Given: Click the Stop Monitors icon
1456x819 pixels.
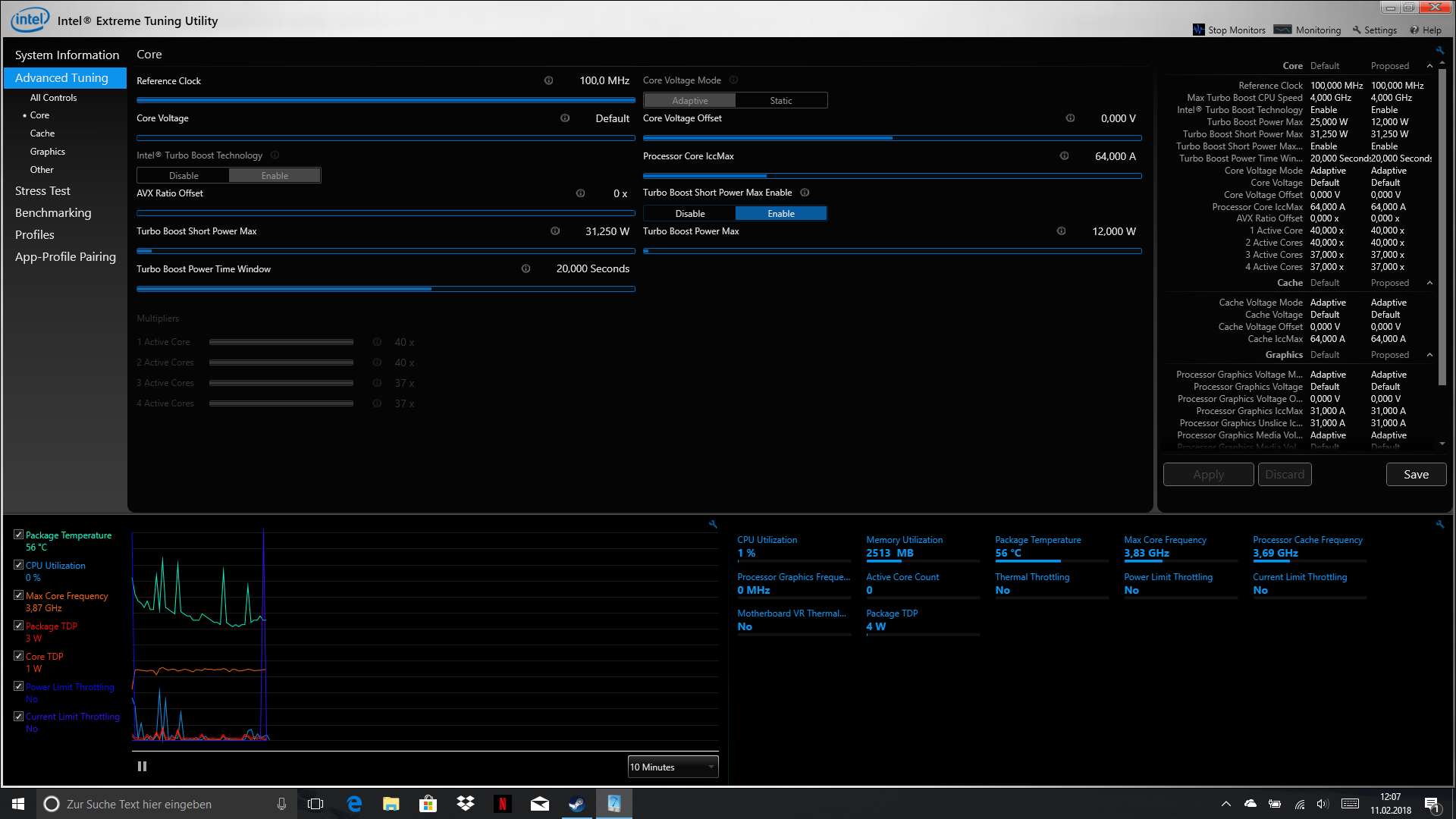Looking at the screenshot, I should coord(1198,30).
